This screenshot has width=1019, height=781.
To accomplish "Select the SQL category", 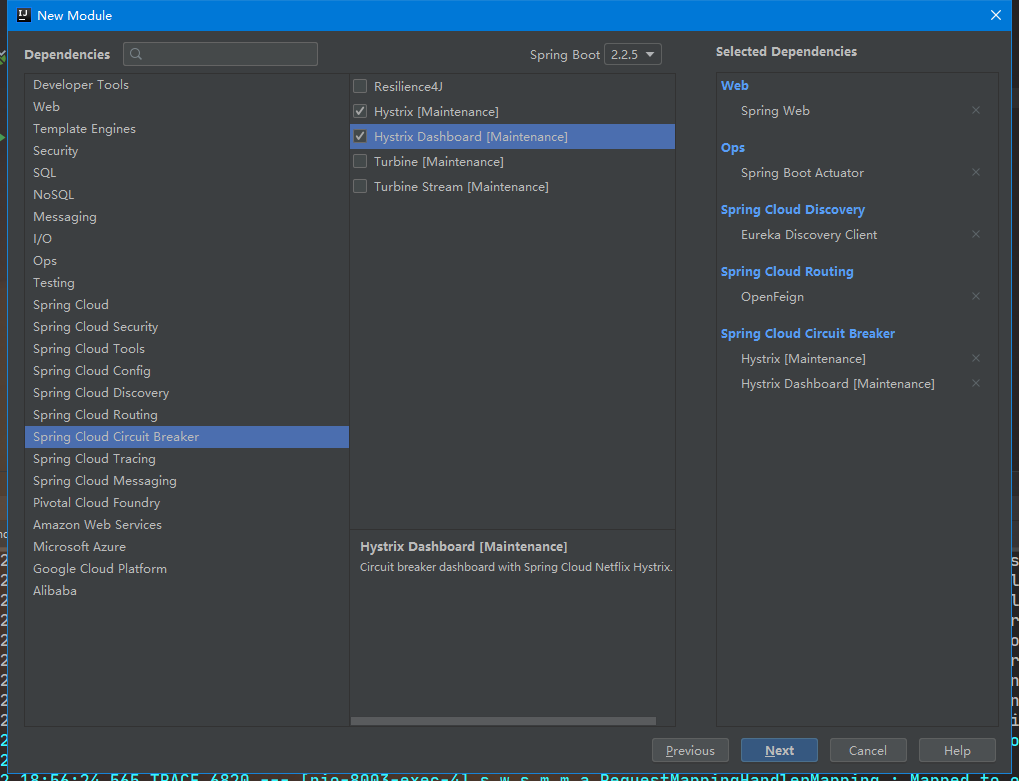I will pos(187,173).
